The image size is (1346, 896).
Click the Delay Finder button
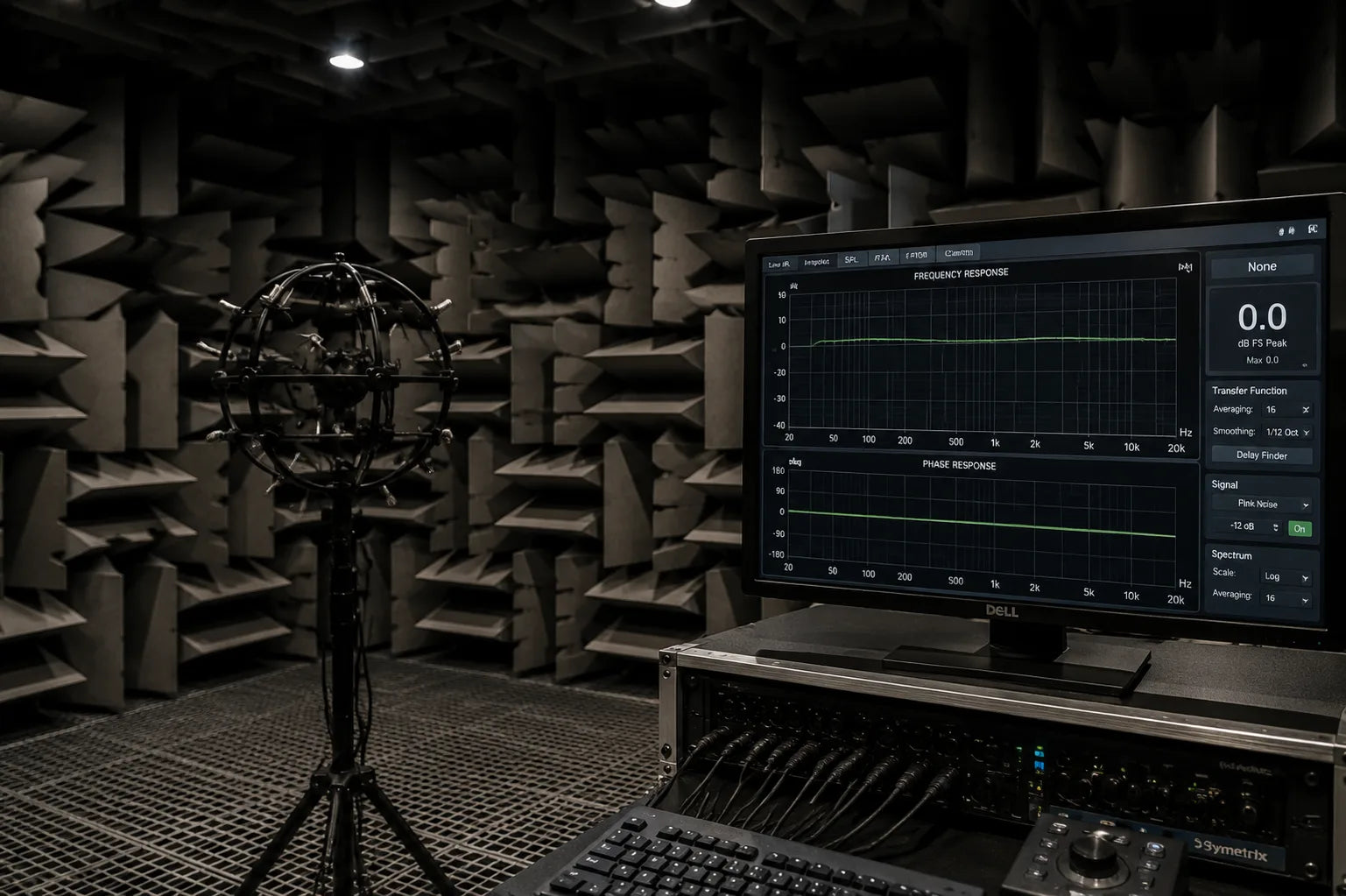point(1262,455)
